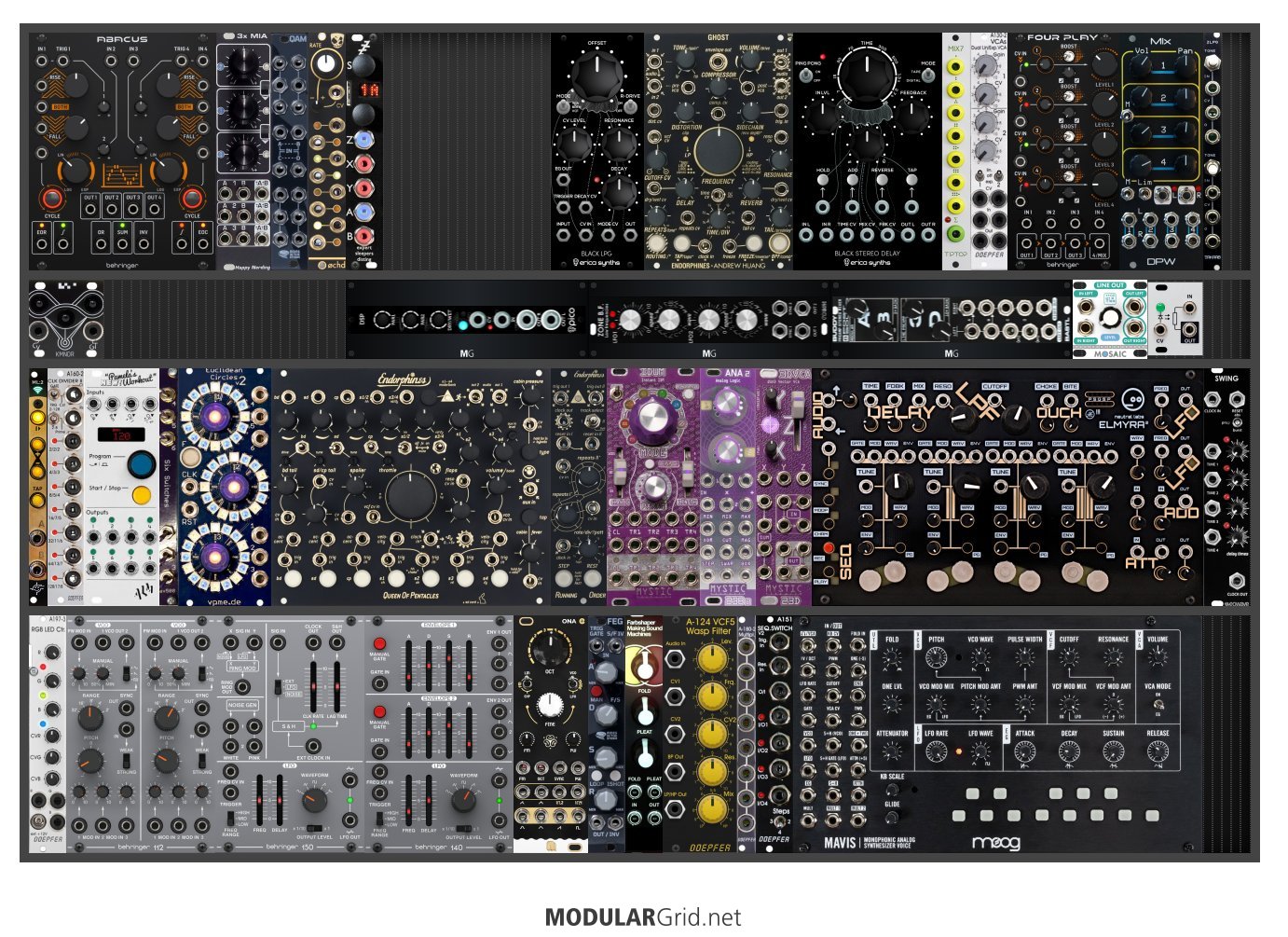Click the FOLD knob on Mavis
The image size is (1288, 937).
(892, 659)
